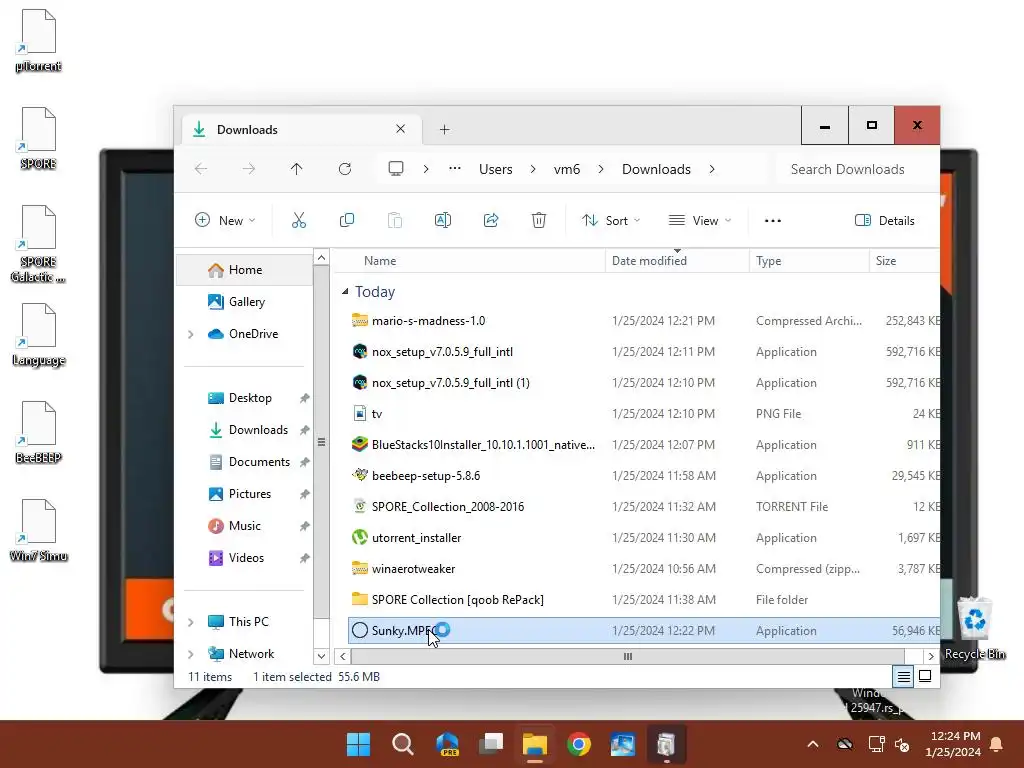Open Home in navigation pane
The height and width of the screenshot is (768, 1024).
(x=244, y=270)
